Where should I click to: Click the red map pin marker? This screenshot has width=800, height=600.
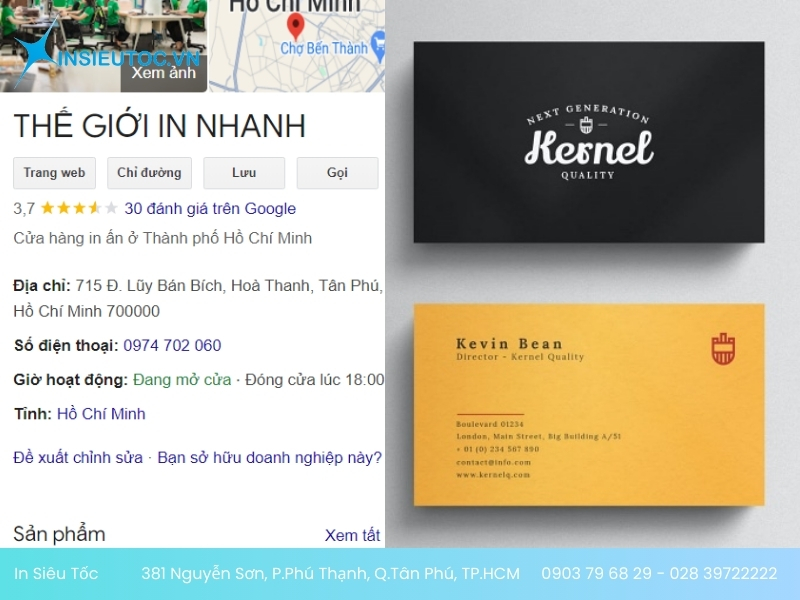point(295,26)
